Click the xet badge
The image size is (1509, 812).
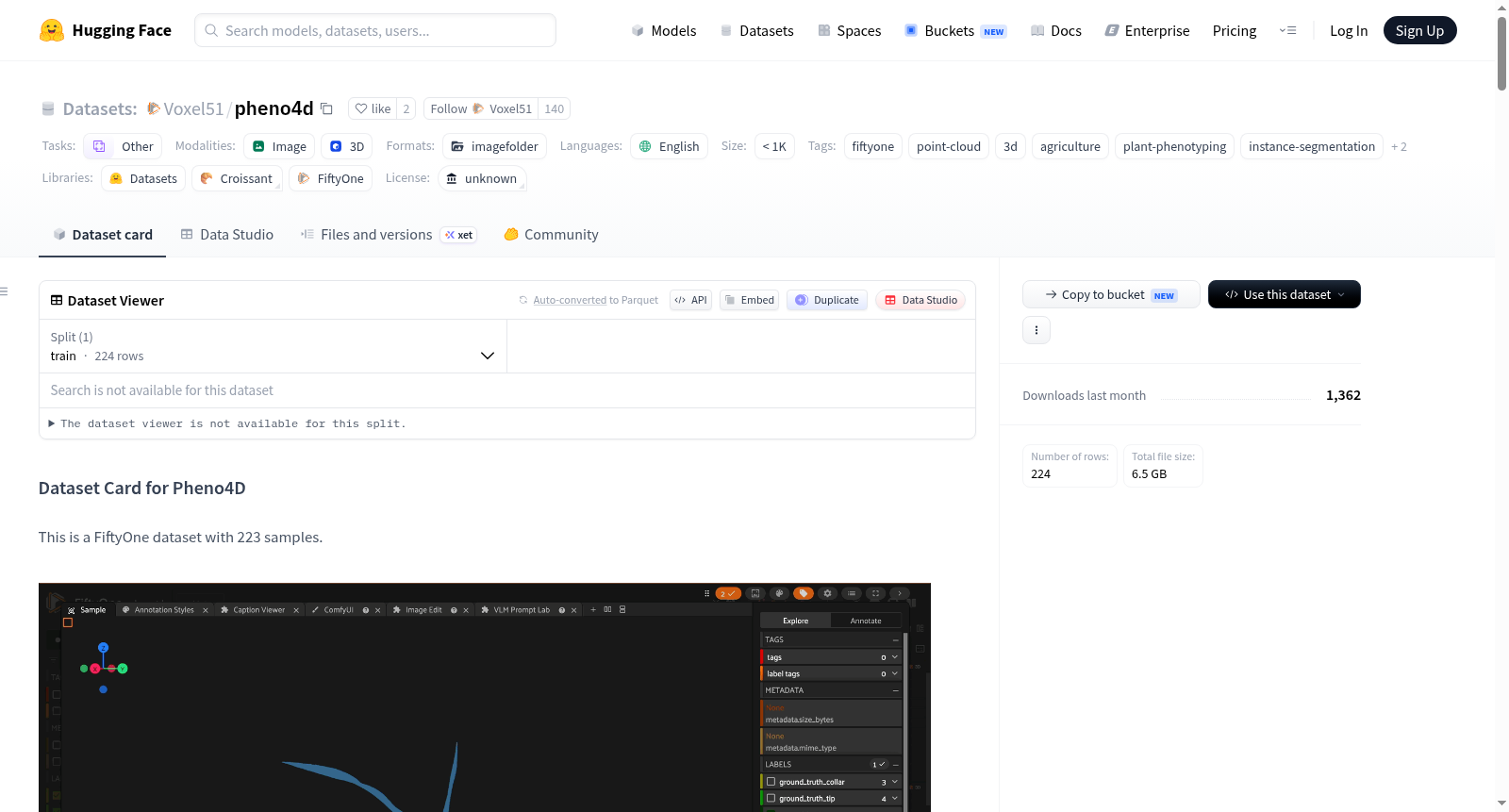459,235
